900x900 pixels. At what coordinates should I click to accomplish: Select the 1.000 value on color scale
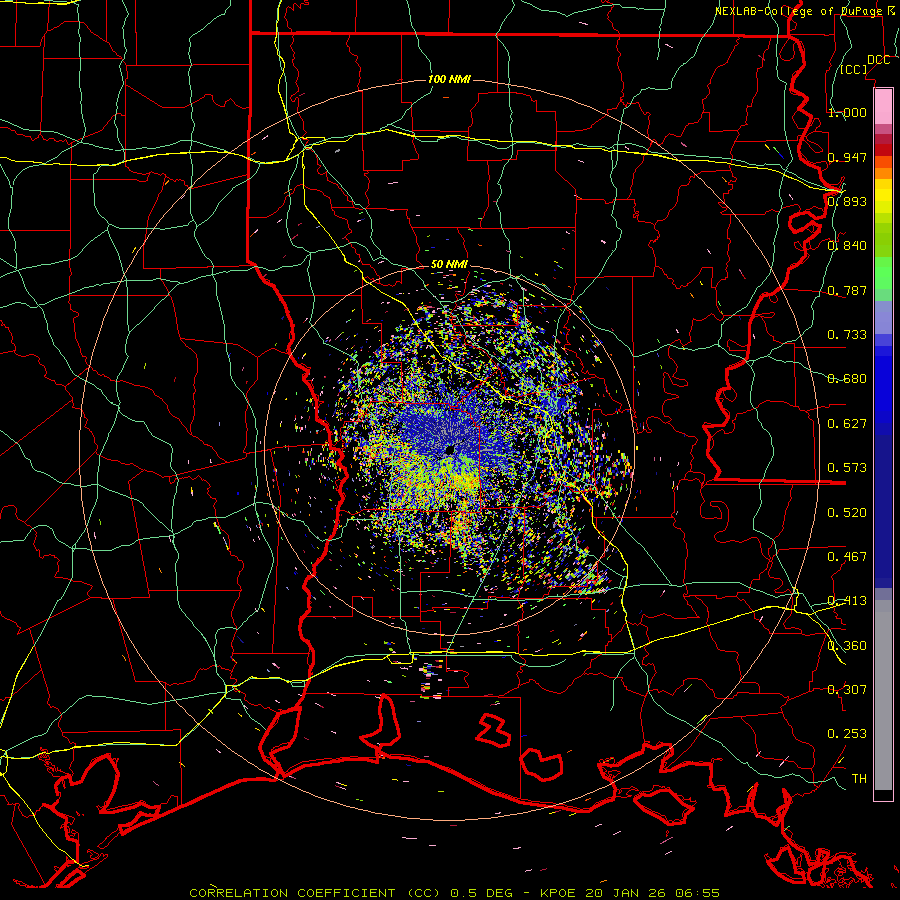point(847,112)
